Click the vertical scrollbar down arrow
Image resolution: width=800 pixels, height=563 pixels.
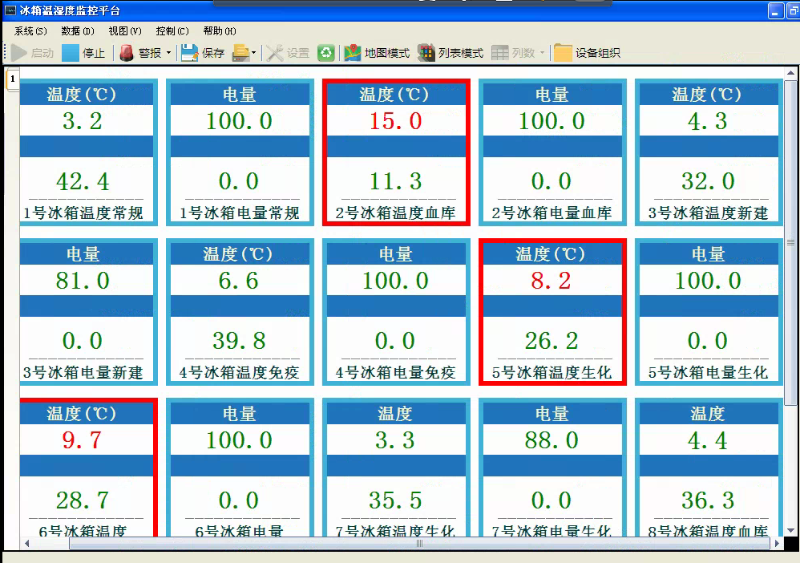790,531
